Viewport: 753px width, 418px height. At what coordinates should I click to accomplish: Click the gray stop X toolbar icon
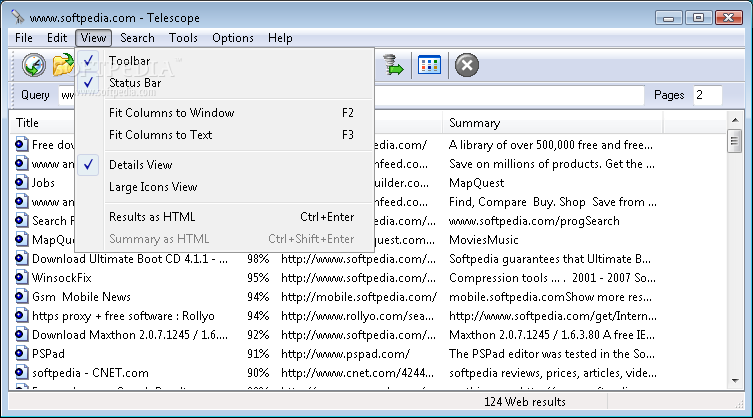click(467, 65)
